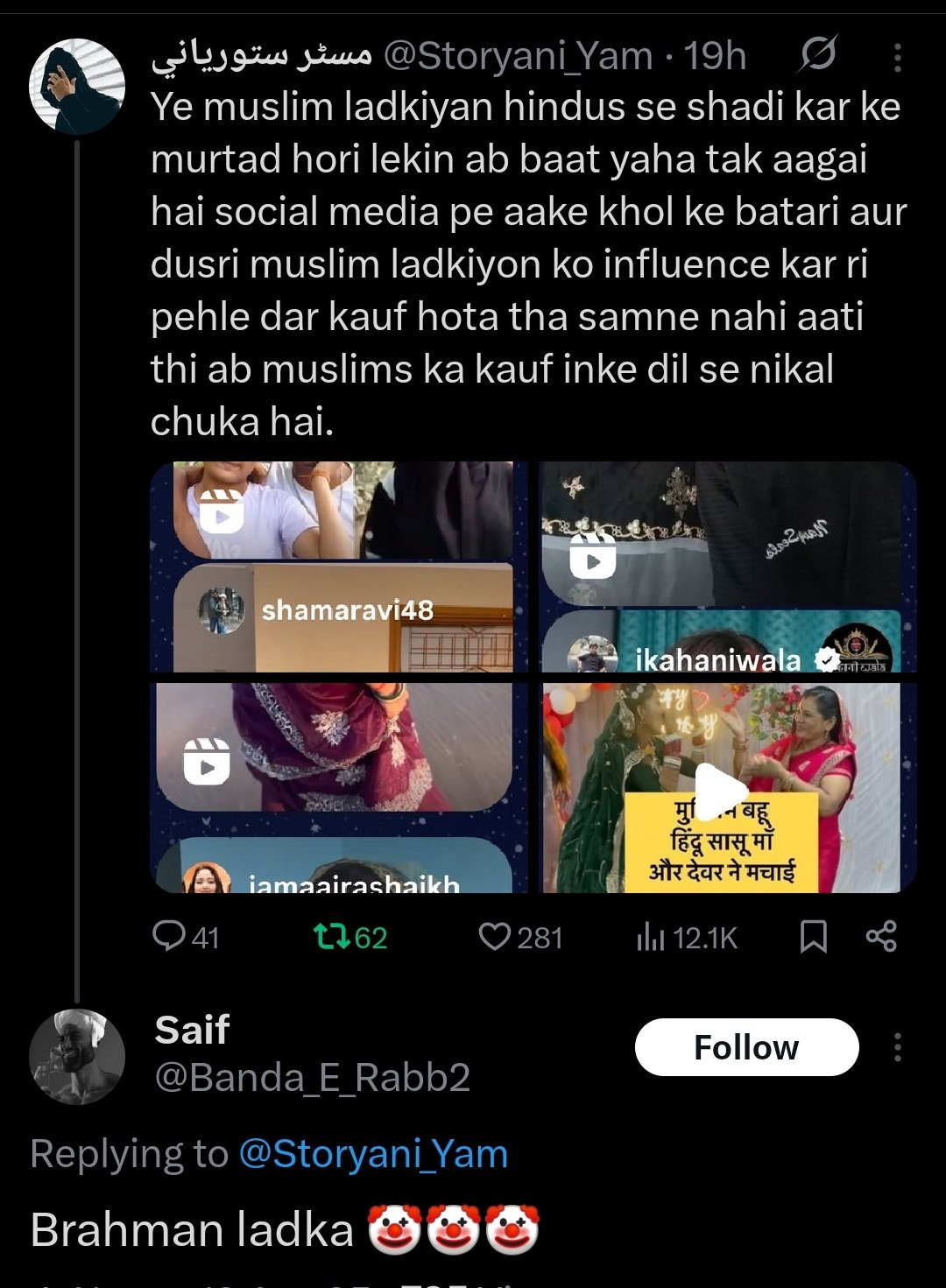Open the @Storyani_Yam handle in post header
Image resolution: width=946 pixels, height=1288 pixels.
pos(519,56)
